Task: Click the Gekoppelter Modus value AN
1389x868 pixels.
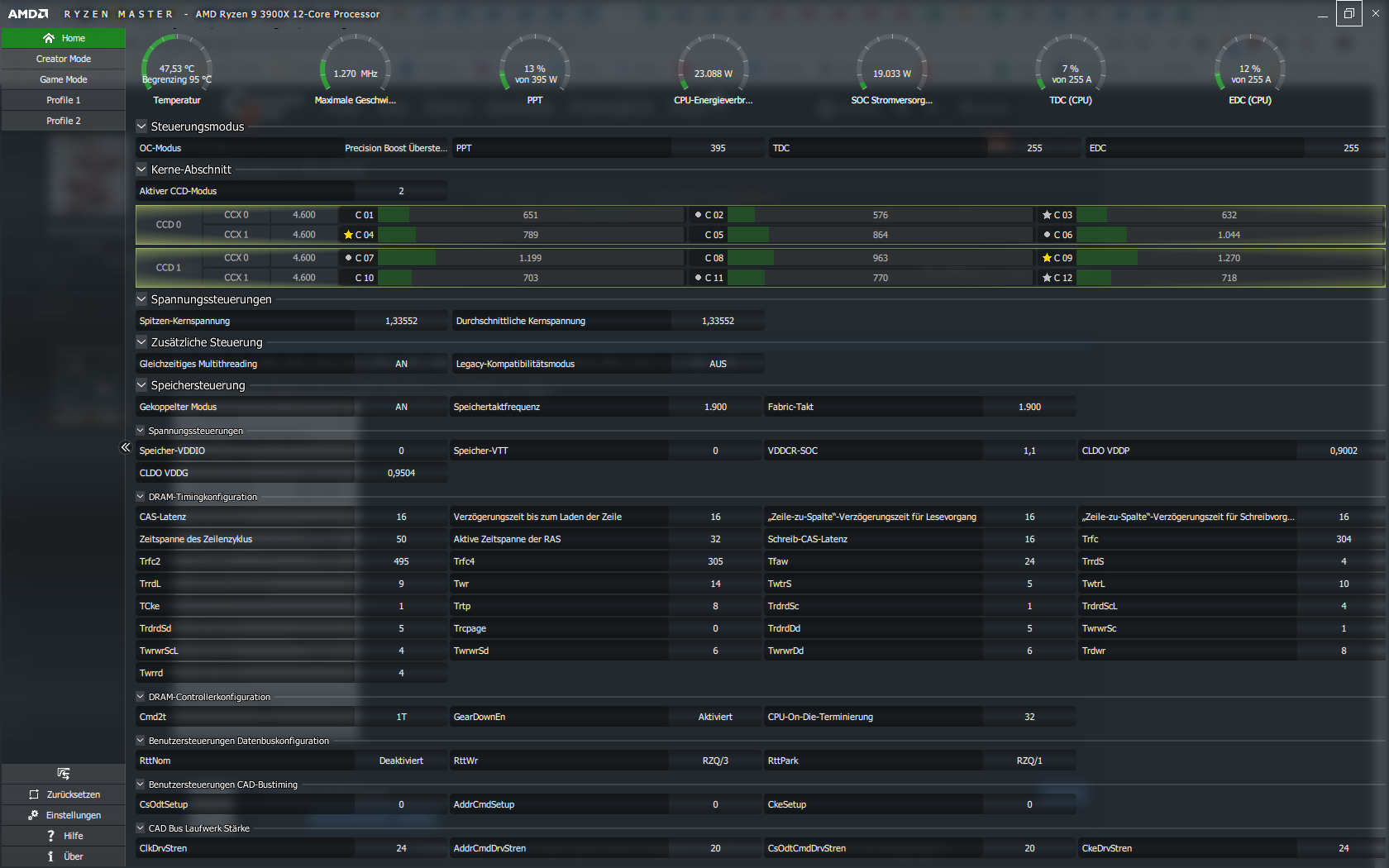Action: click(x=402, y=407)
